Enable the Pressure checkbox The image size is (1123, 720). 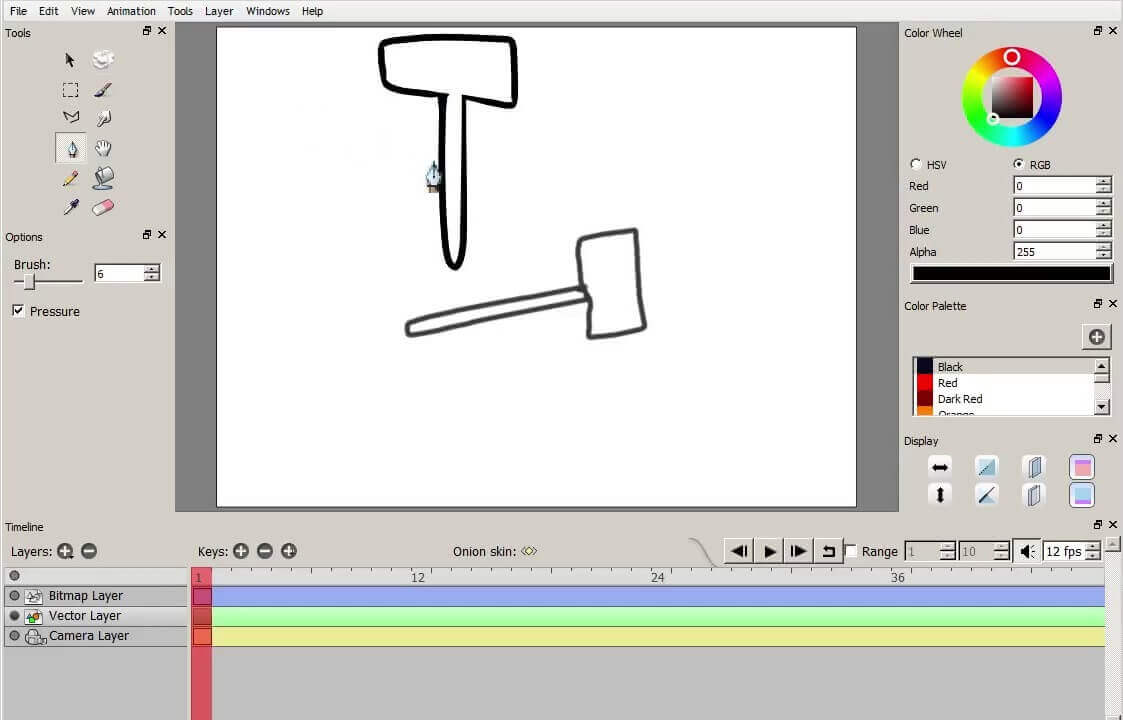point(19,310)
